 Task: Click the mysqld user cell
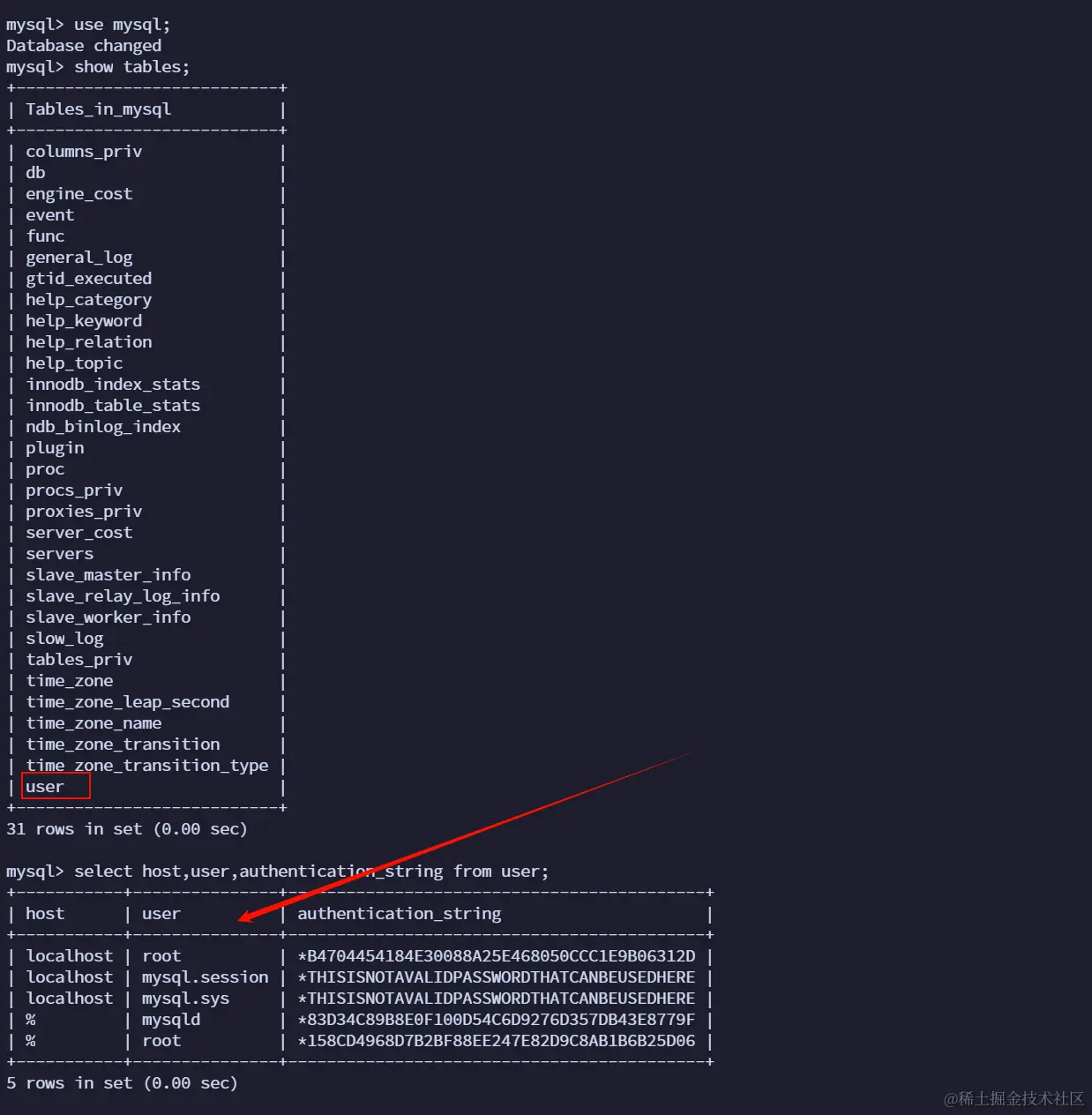pyautogui.click(x=171, y=1020)
